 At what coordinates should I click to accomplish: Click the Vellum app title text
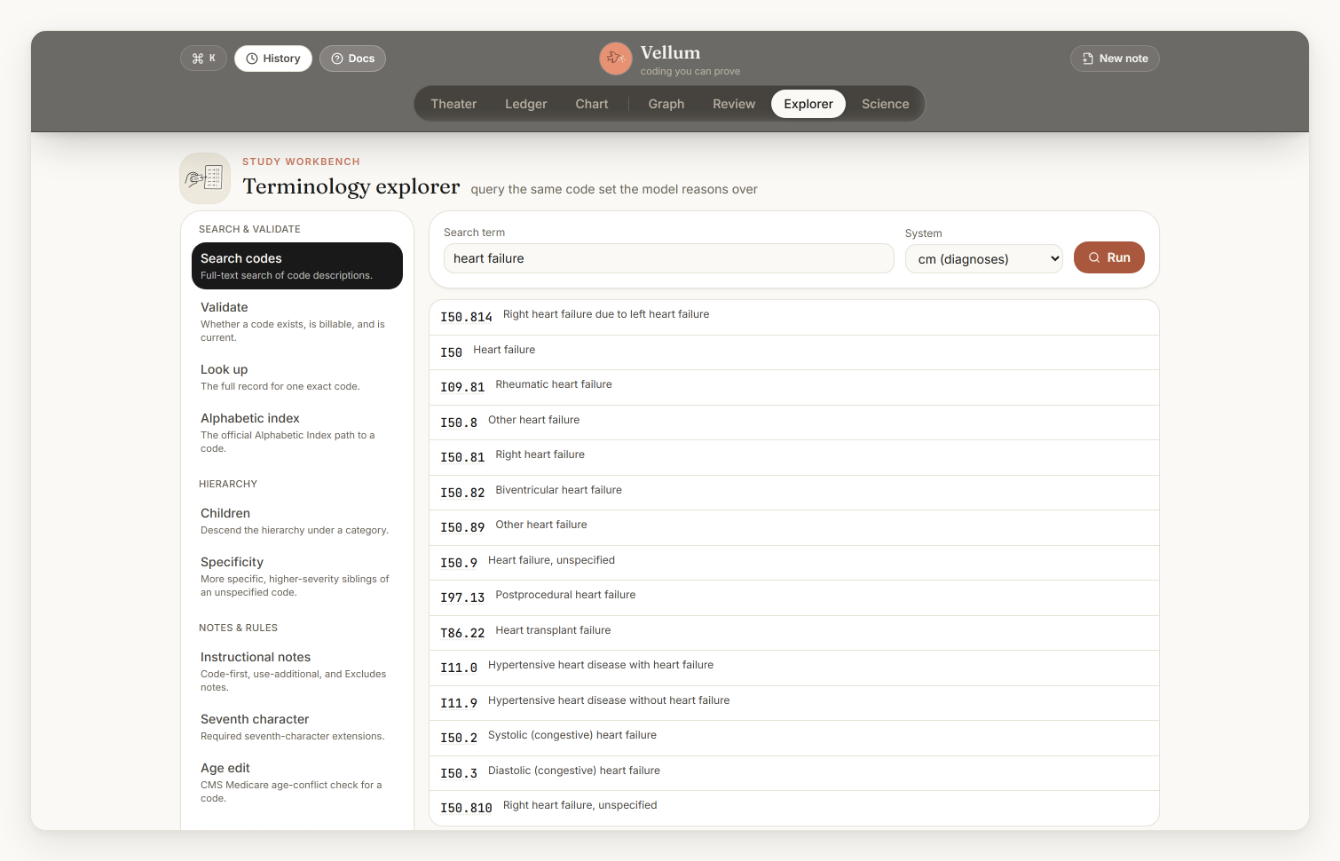[x=670, y=53]
